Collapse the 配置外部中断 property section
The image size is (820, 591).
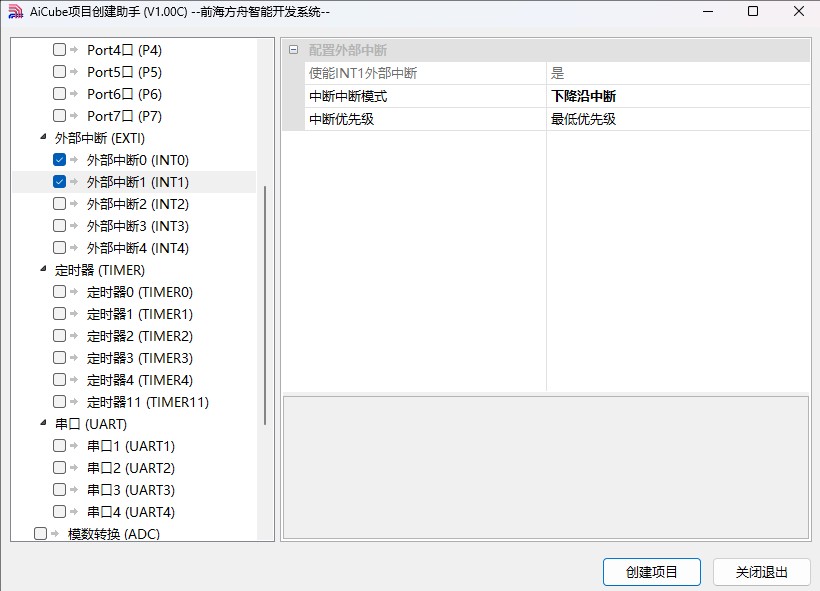tap(293, 50)
